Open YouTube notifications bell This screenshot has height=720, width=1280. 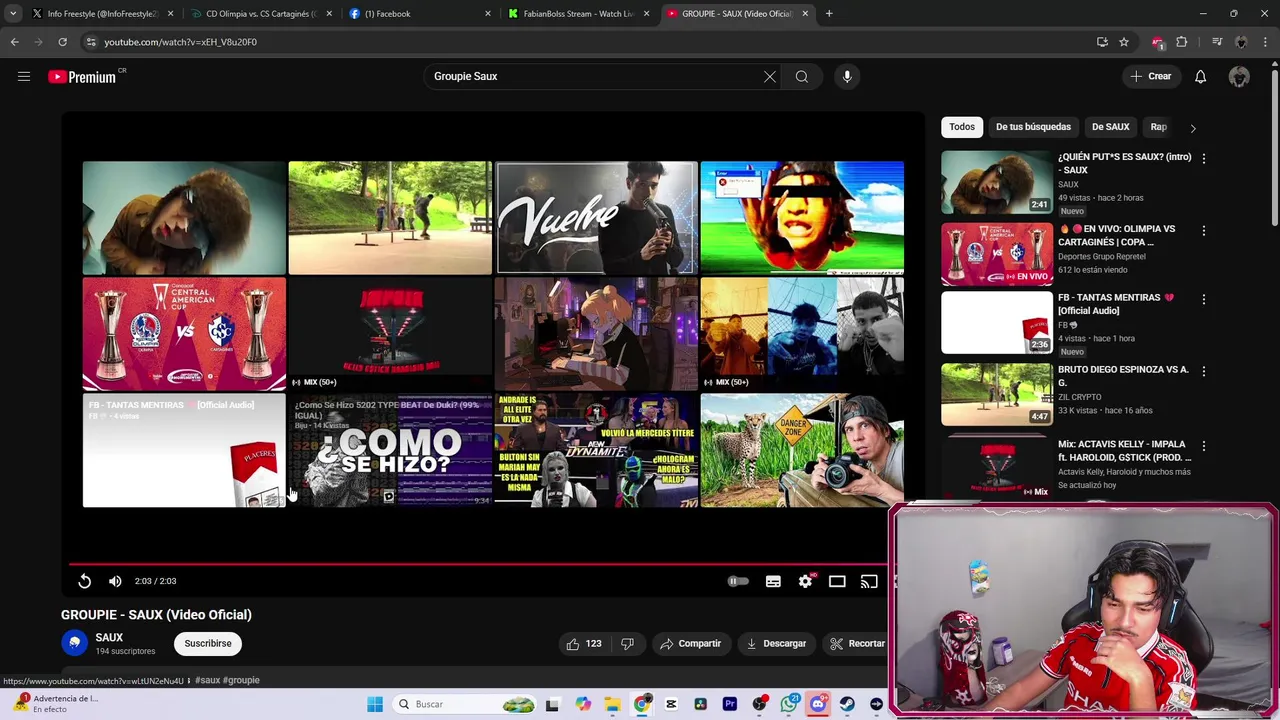click(x=1201, y=76)
